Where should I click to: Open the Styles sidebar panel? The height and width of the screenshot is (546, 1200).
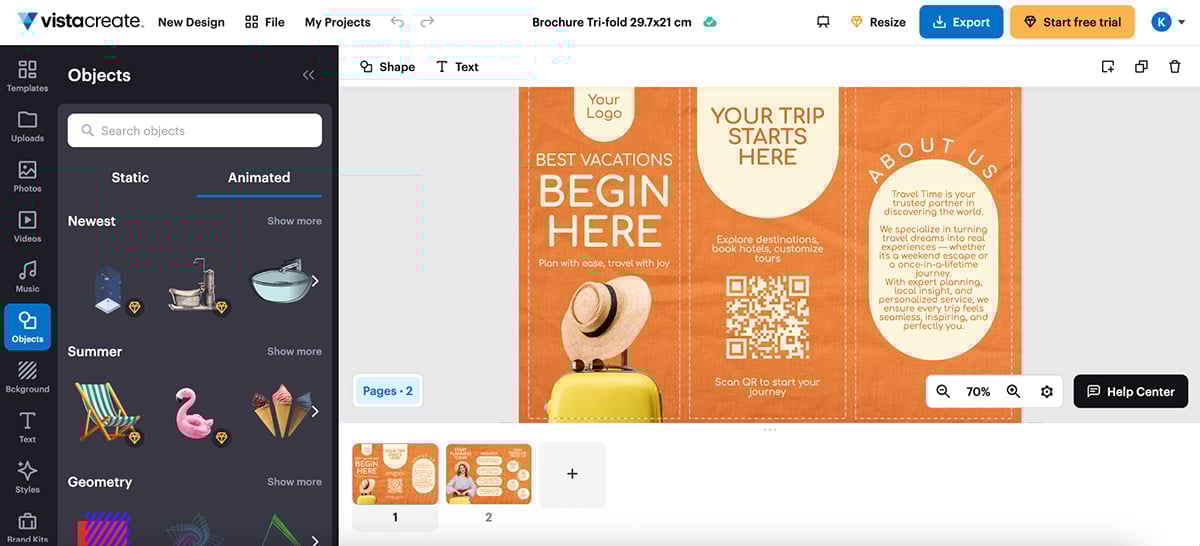[x=27, y=477]
